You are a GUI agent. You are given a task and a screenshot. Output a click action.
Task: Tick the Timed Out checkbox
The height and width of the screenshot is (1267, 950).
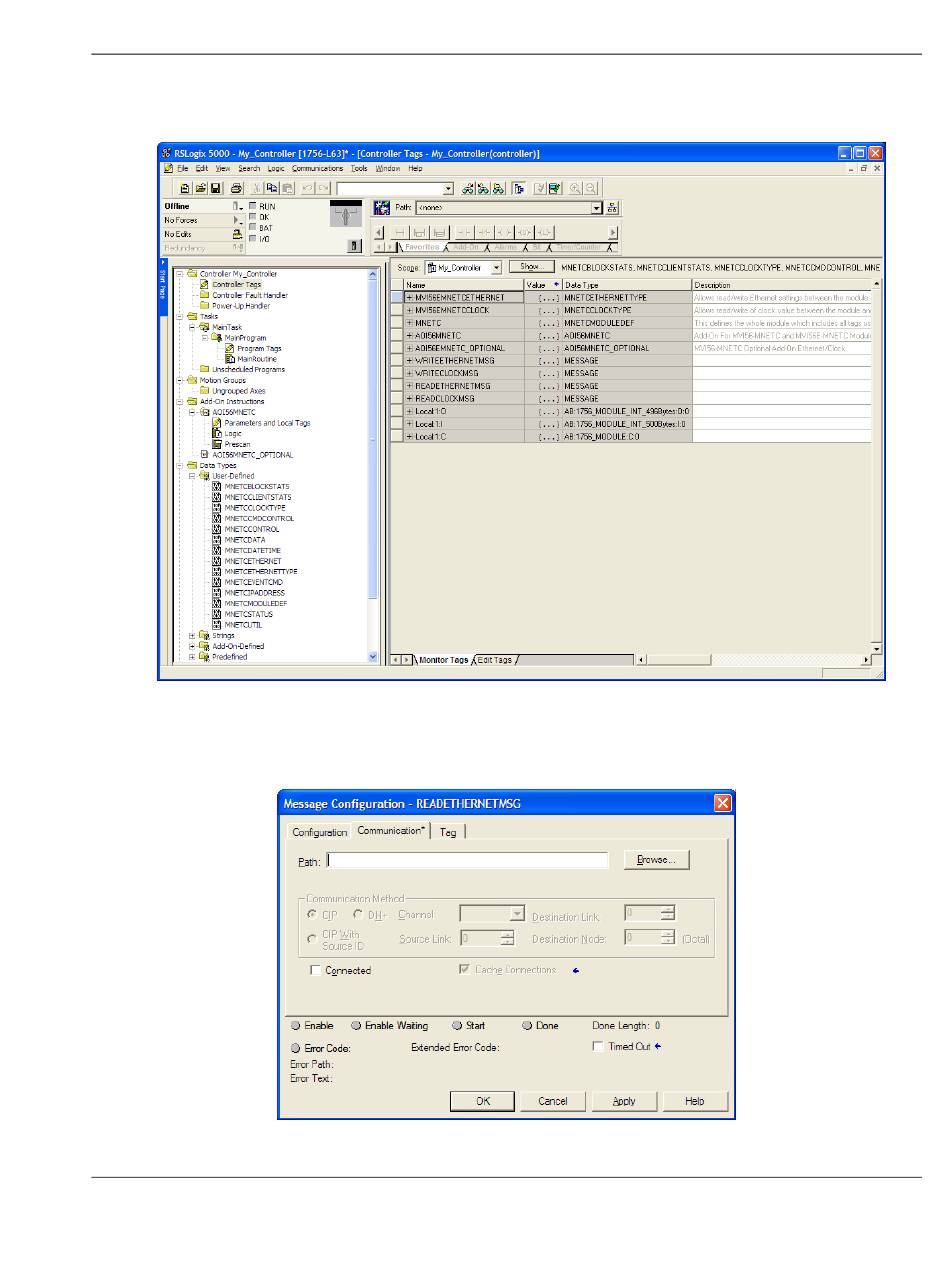pyautogui.click(x=598, y=1047)
